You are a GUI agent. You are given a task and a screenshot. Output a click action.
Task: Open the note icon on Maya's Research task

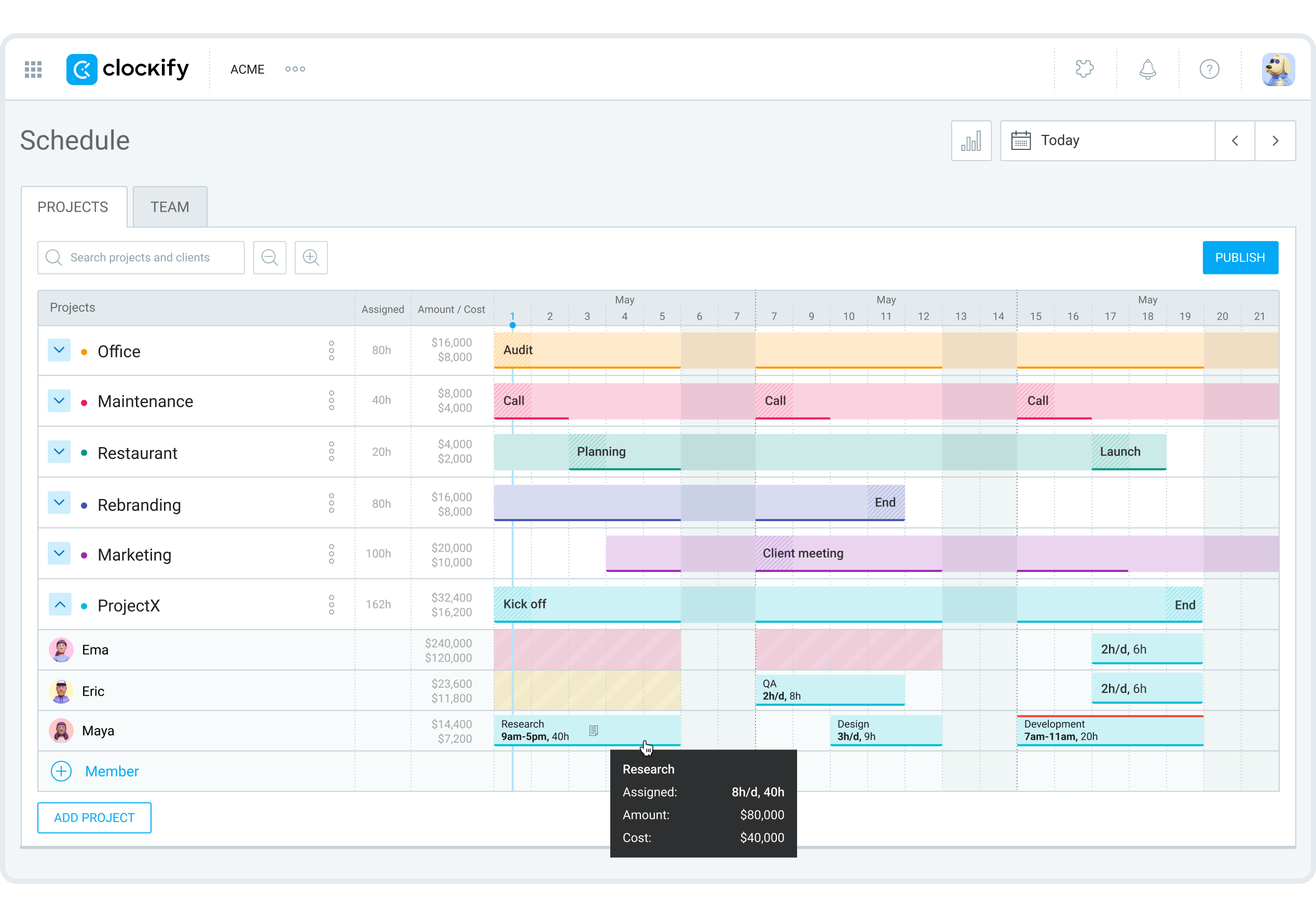pos(594,730)
